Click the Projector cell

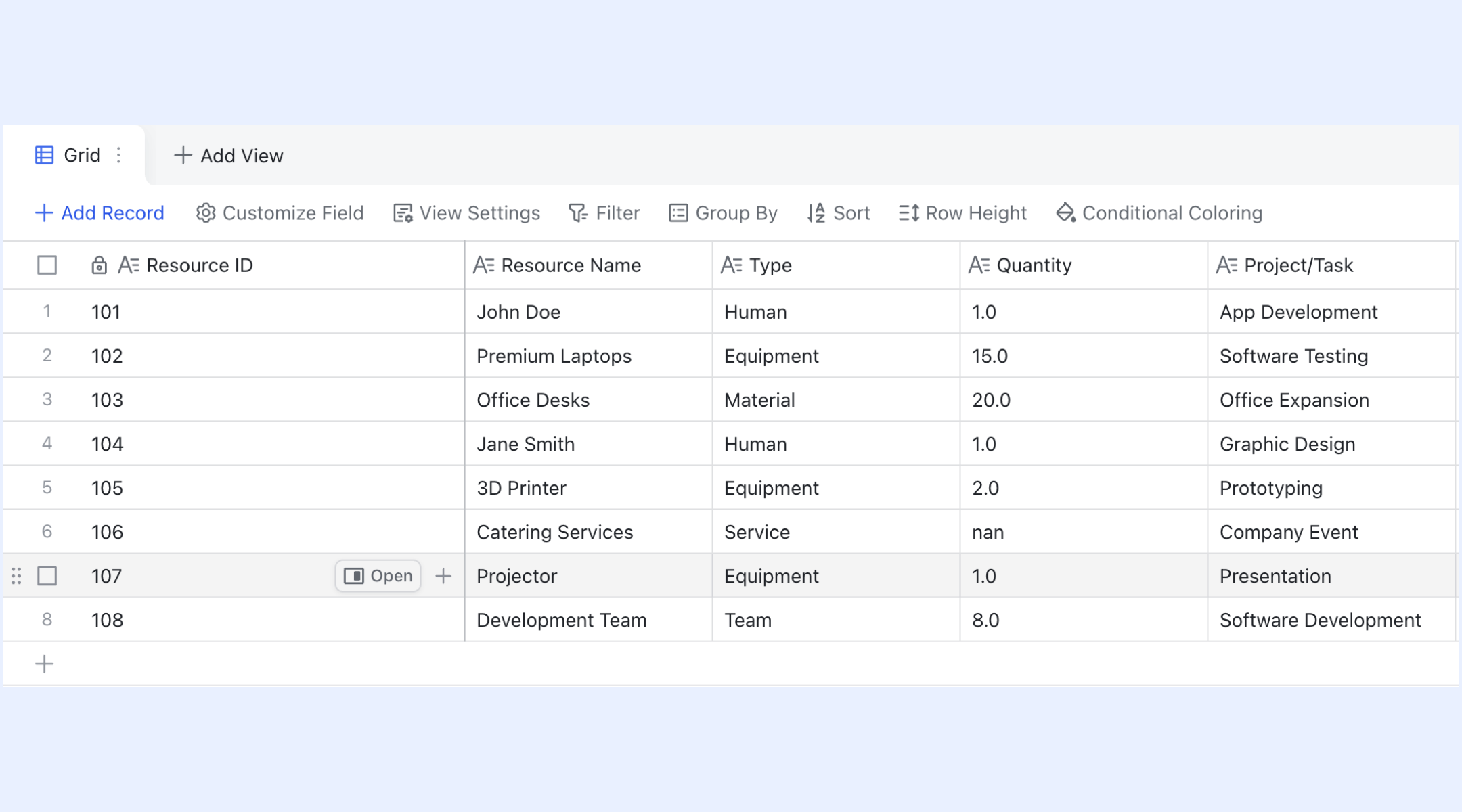pos(589,576)
